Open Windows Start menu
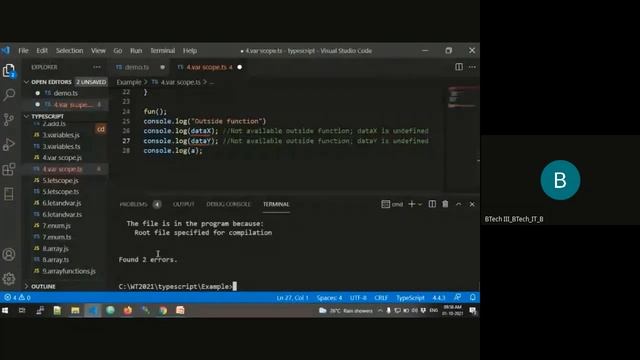The width and height of the screenshot is (640, 360). [5, 311]
